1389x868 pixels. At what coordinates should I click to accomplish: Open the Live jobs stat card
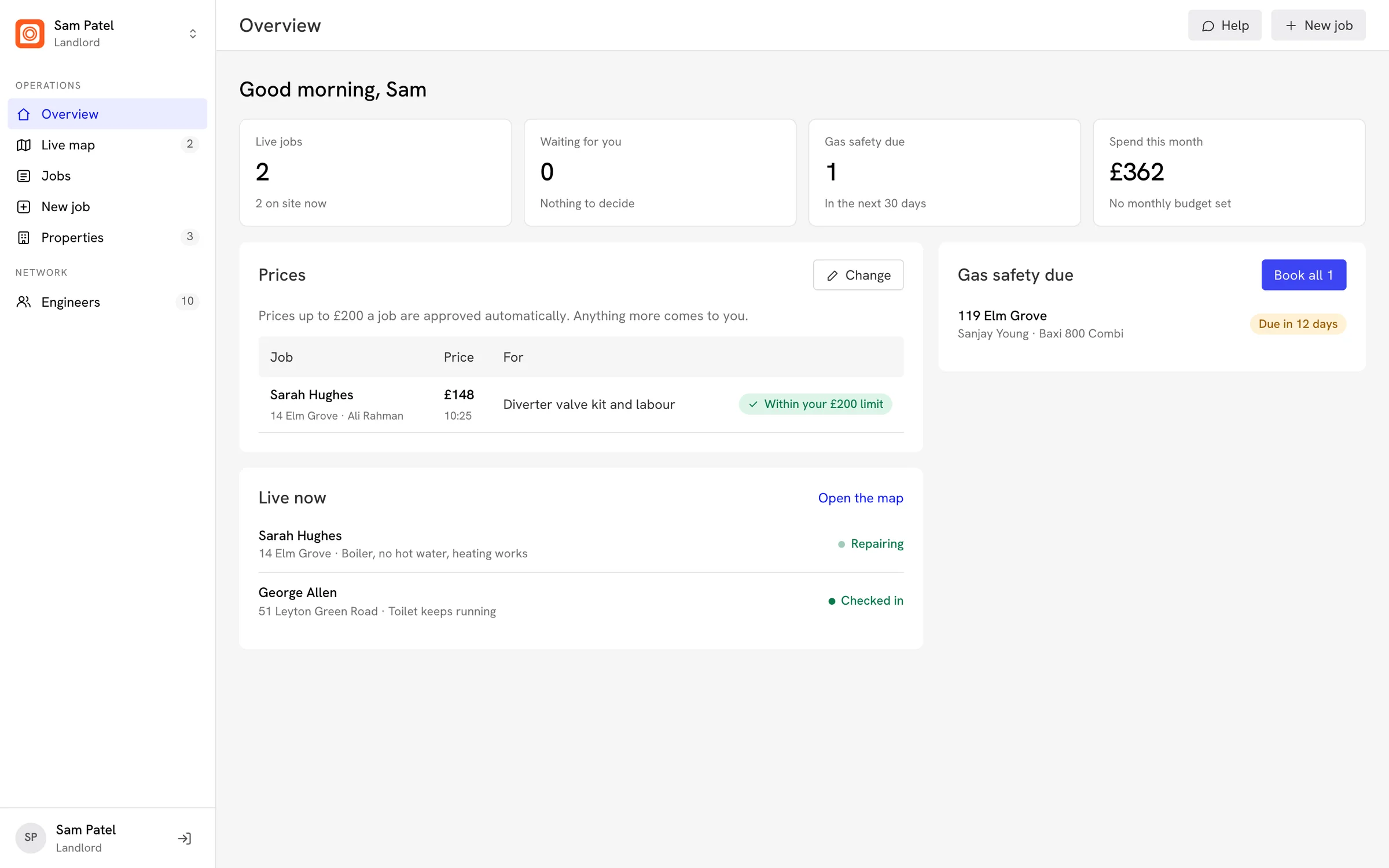[x=376, y=172]
